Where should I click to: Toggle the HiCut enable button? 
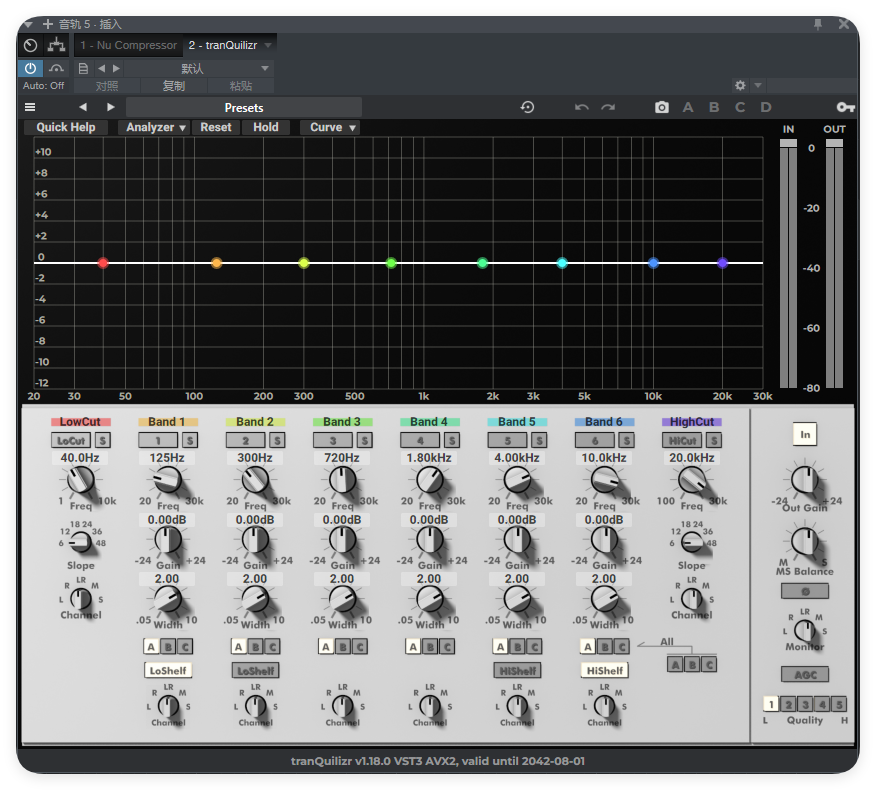(x=682, y=440)
